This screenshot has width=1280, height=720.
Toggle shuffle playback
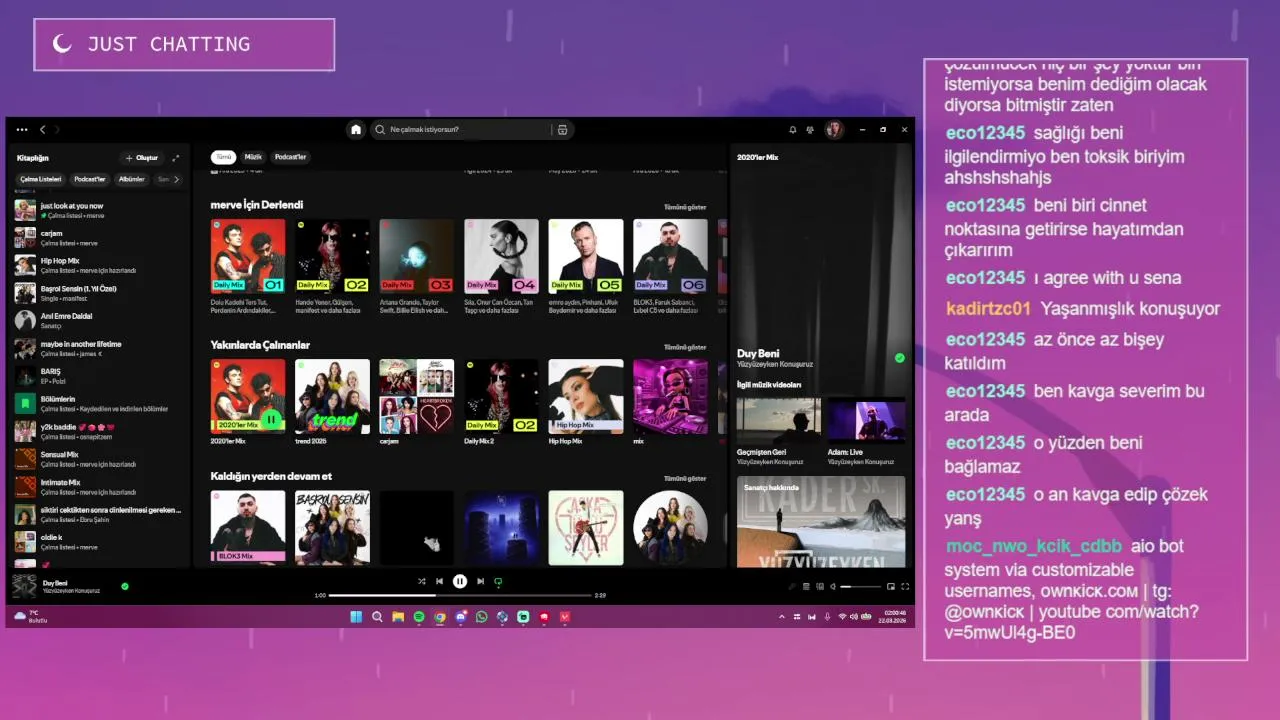pyautogui.click(x=421, y=581)
